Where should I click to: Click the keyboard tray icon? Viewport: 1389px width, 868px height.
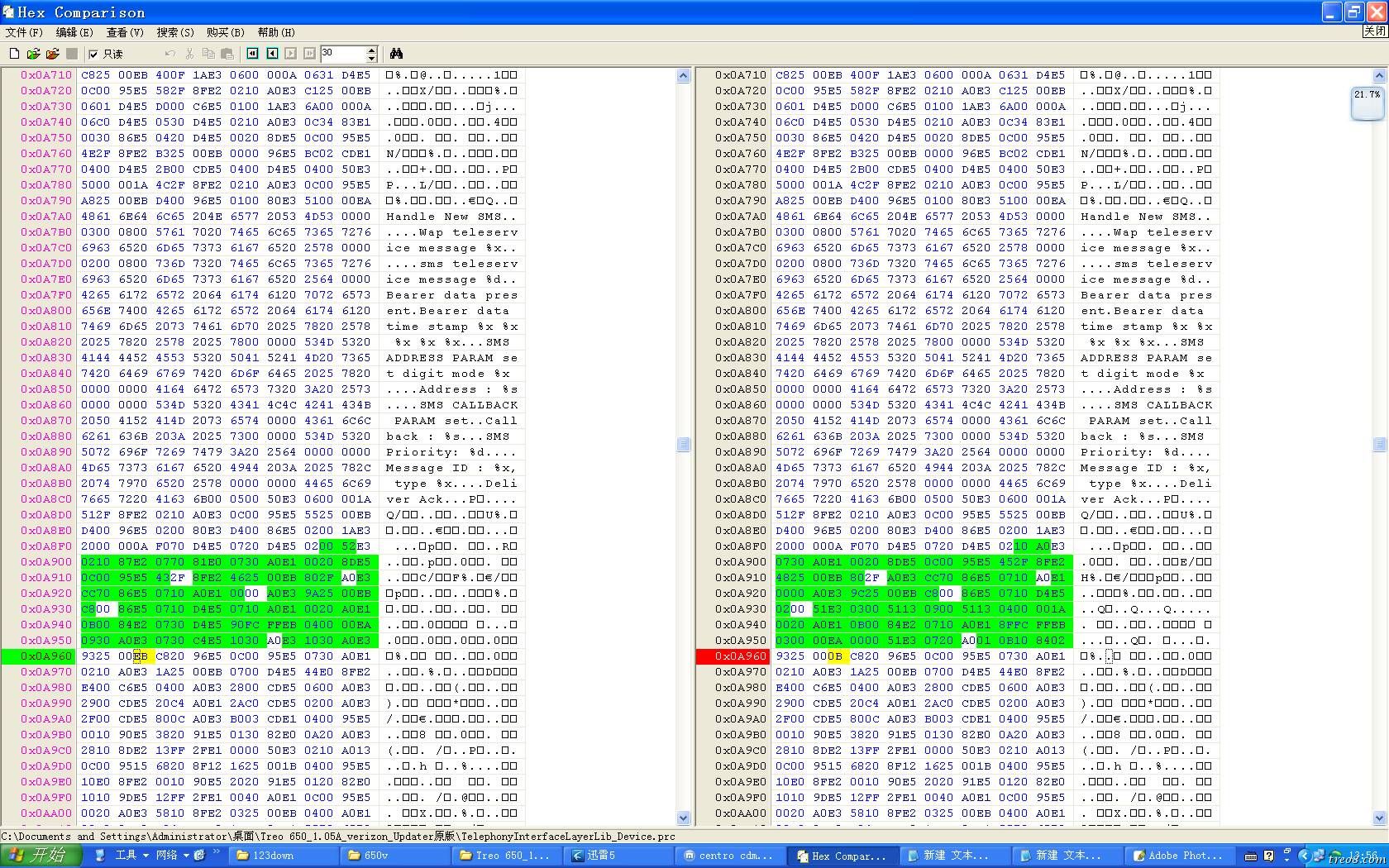(1251, 856)
